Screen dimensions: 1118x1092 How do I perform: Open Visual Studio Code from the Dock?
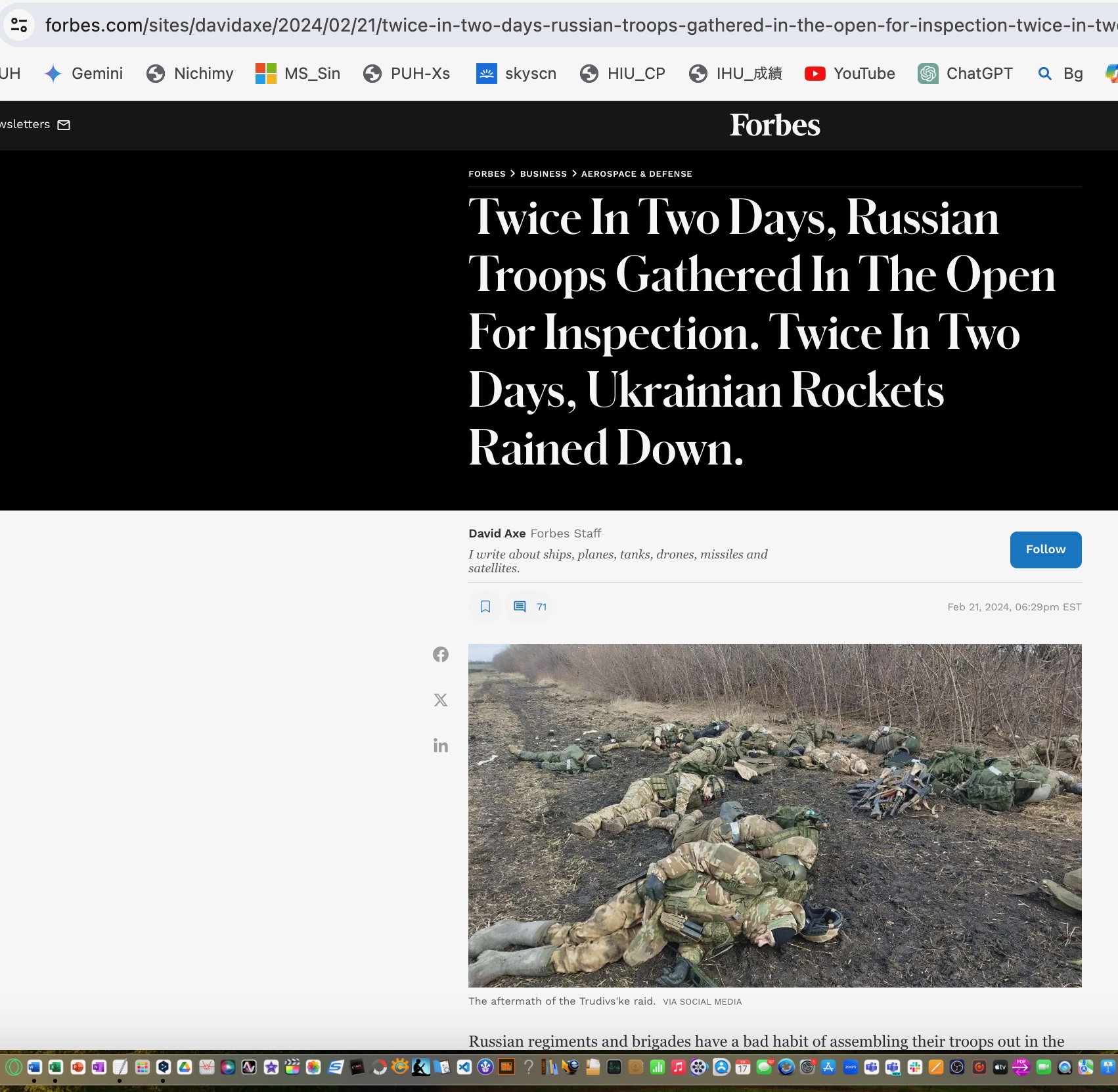tap(464, 1067)
